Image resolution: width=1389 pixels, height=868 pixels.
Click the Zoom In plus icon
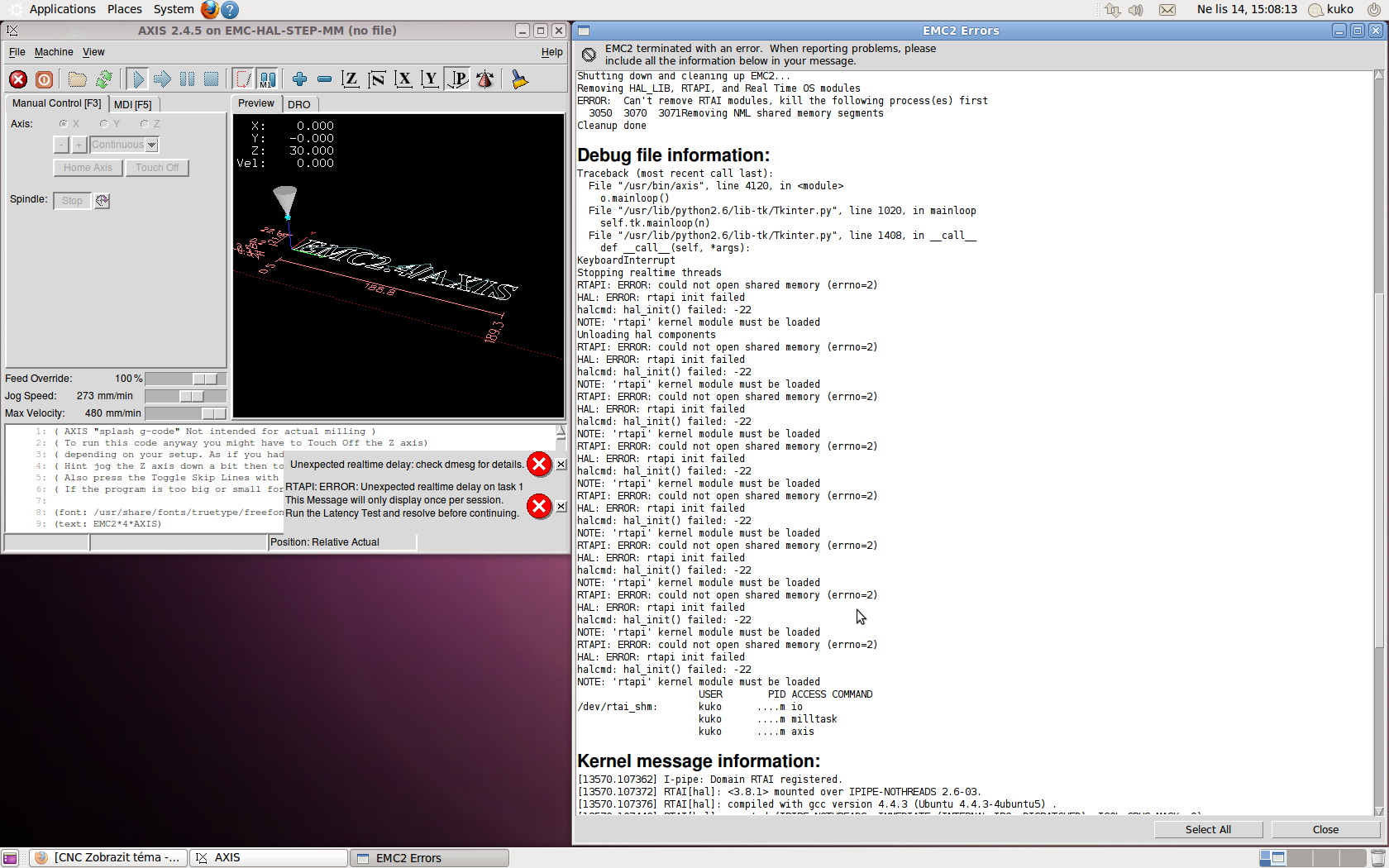(299, 79)
